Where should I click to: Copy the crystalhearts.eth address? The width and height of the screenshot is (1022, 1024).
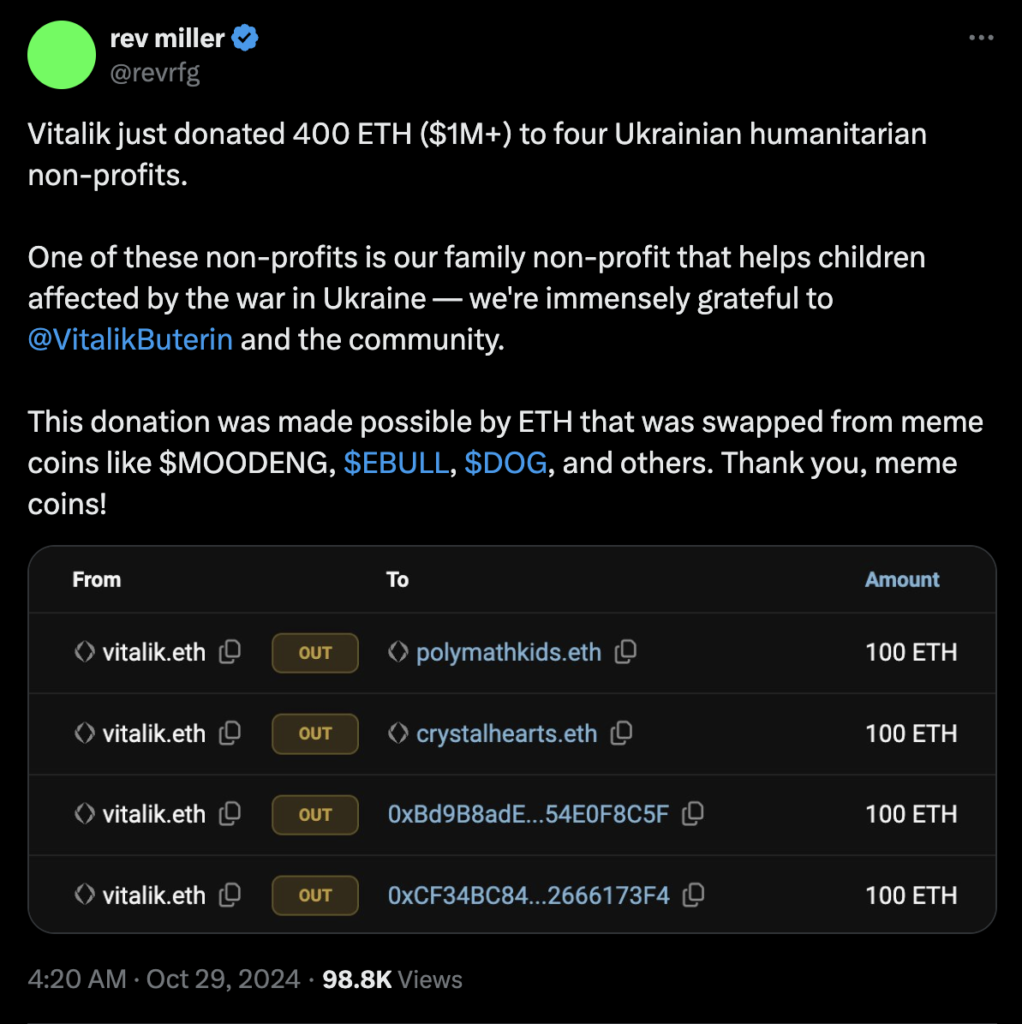(x=621, y=734)
